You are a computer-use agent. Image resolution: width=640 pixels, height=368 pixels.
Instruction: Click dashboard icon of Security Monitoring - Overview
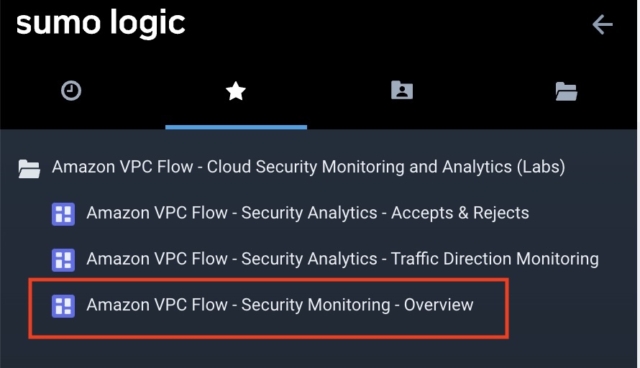[63, 306]
